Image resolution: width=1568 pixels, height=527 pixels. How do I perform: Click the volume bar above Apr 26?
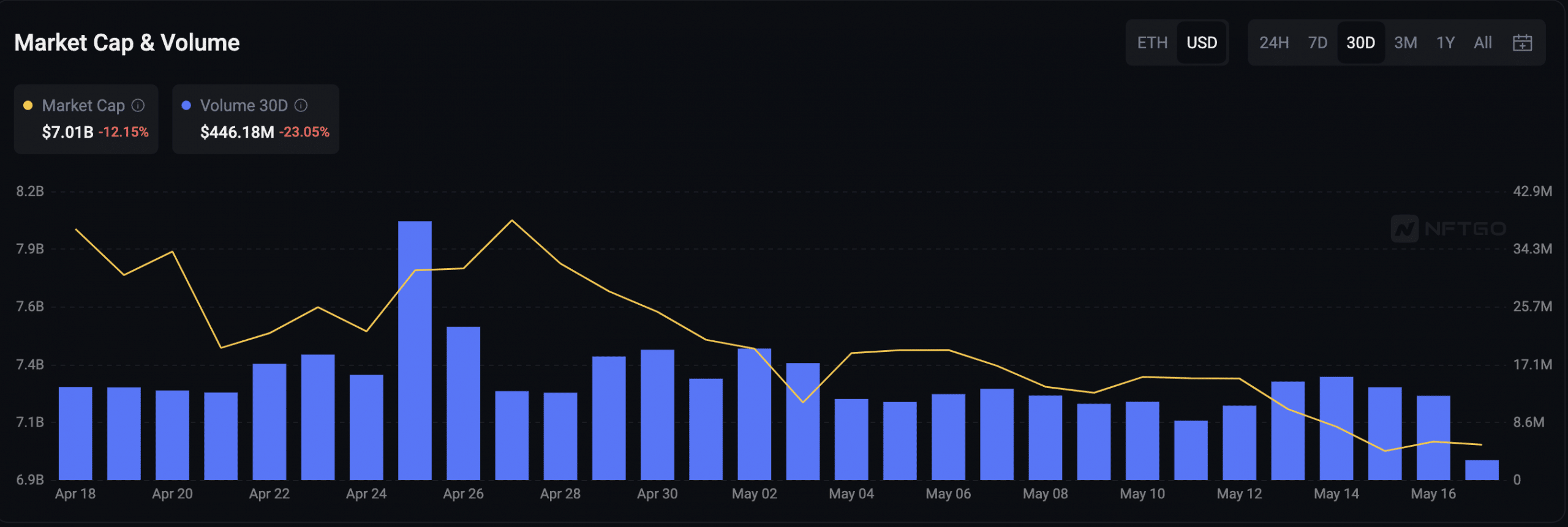pos(463,403)
